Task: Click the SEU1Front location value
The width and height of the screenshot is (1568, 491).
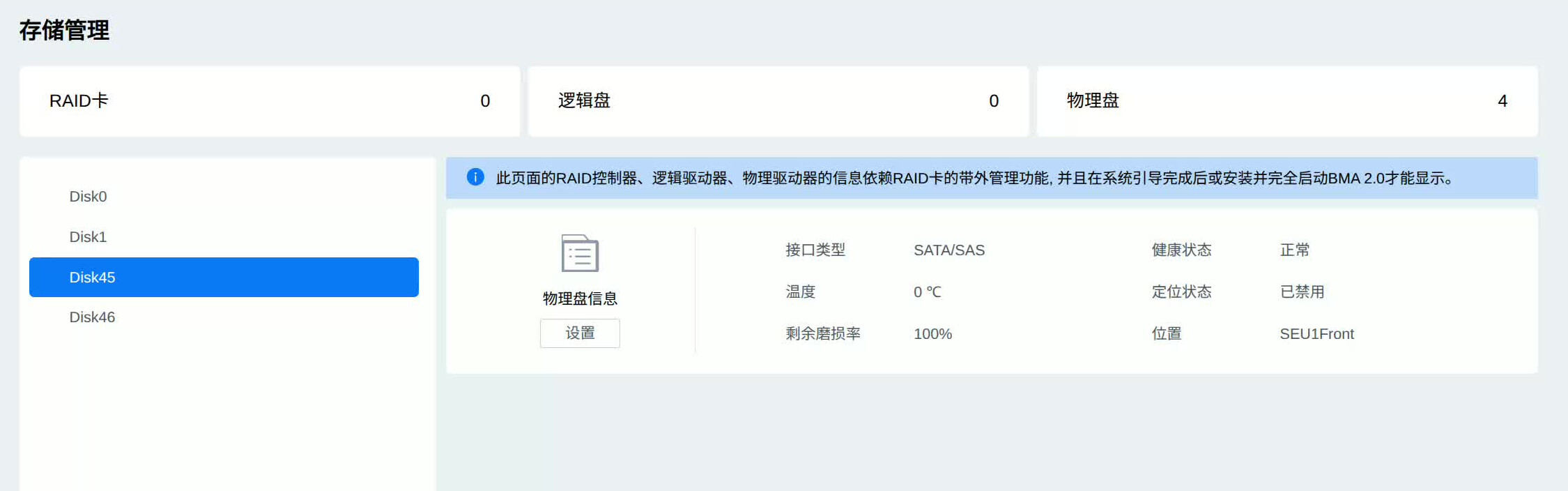Action: click(x=1316, y=334)
